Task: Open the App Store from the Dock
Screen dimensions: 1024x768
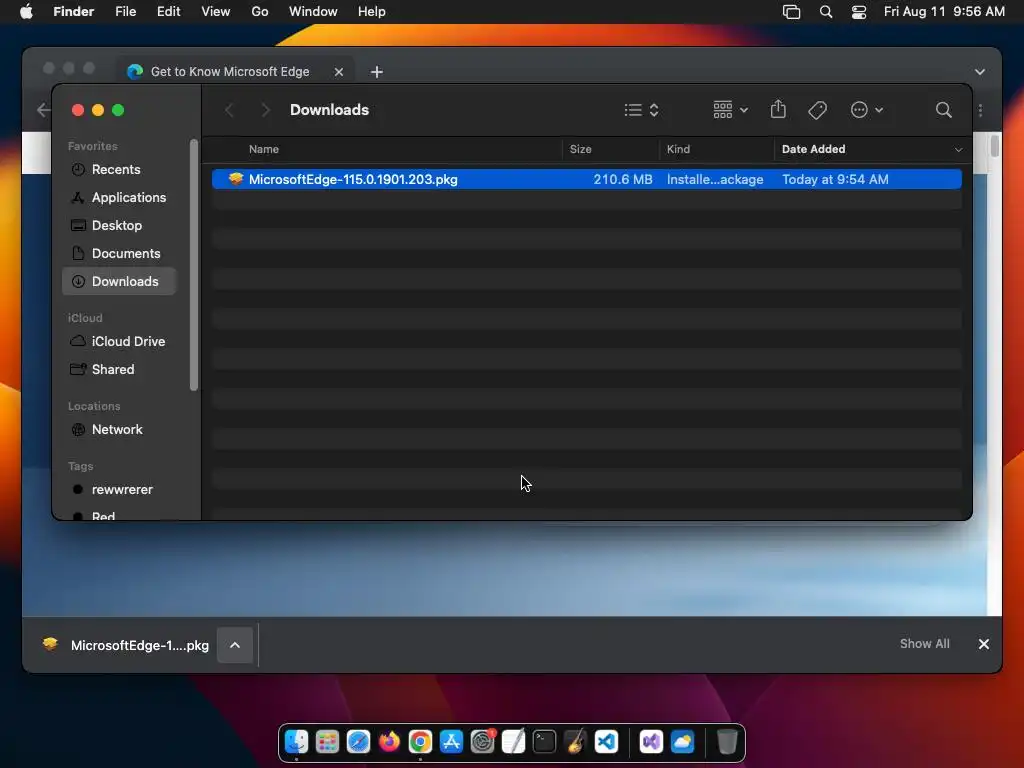Action: [451, 742]
